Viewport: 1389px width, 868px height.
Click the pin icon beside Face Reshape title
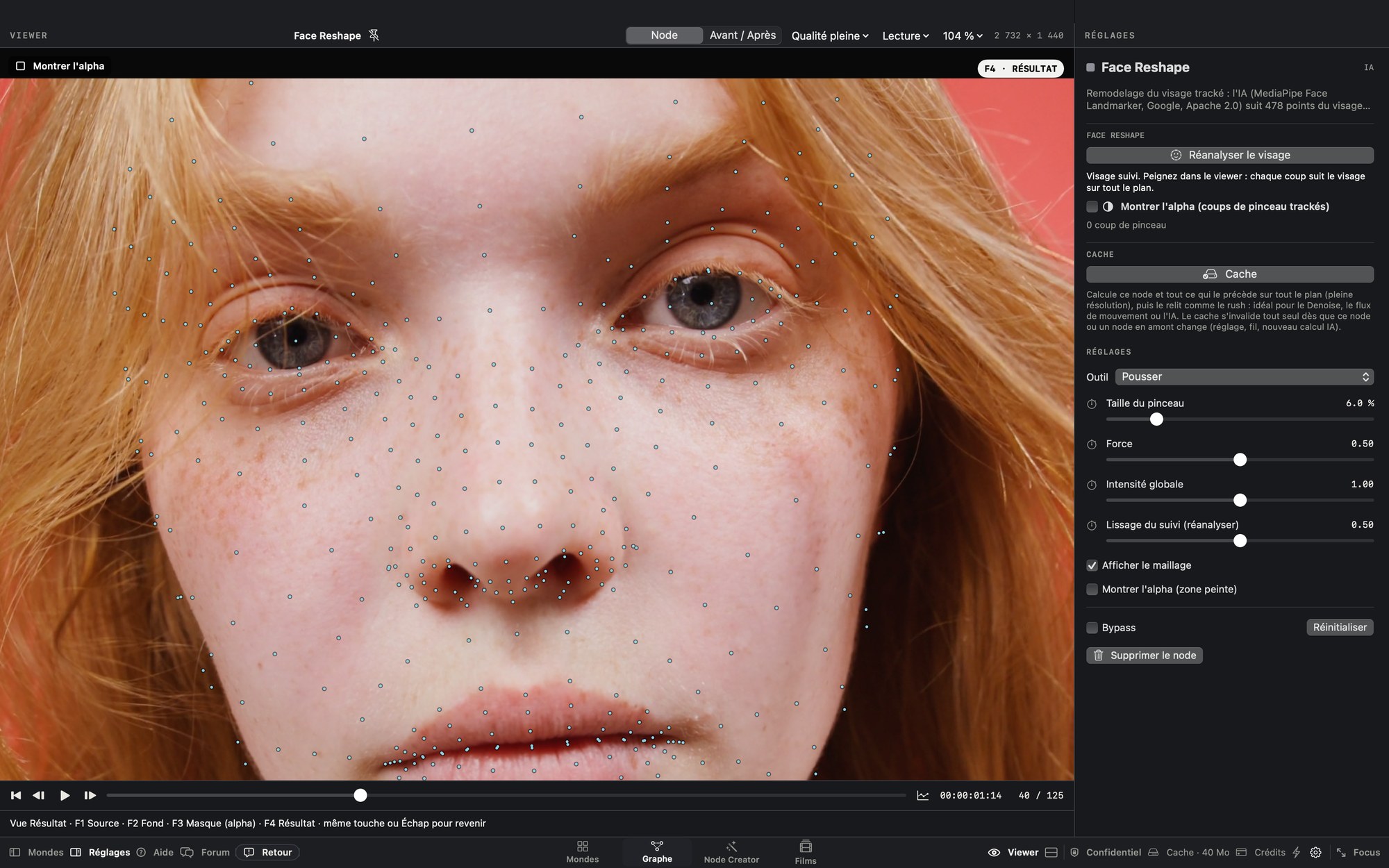tap(374, 35)
